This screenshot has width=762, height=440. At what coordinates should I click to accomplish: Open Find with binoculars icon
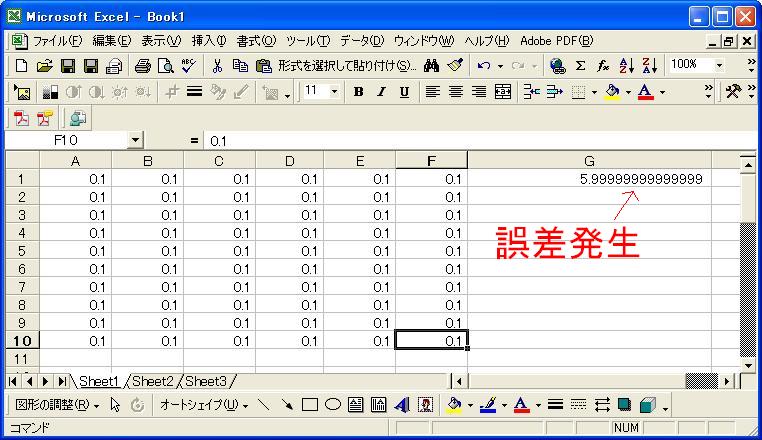pyautogui.click(x=431, y=65)
